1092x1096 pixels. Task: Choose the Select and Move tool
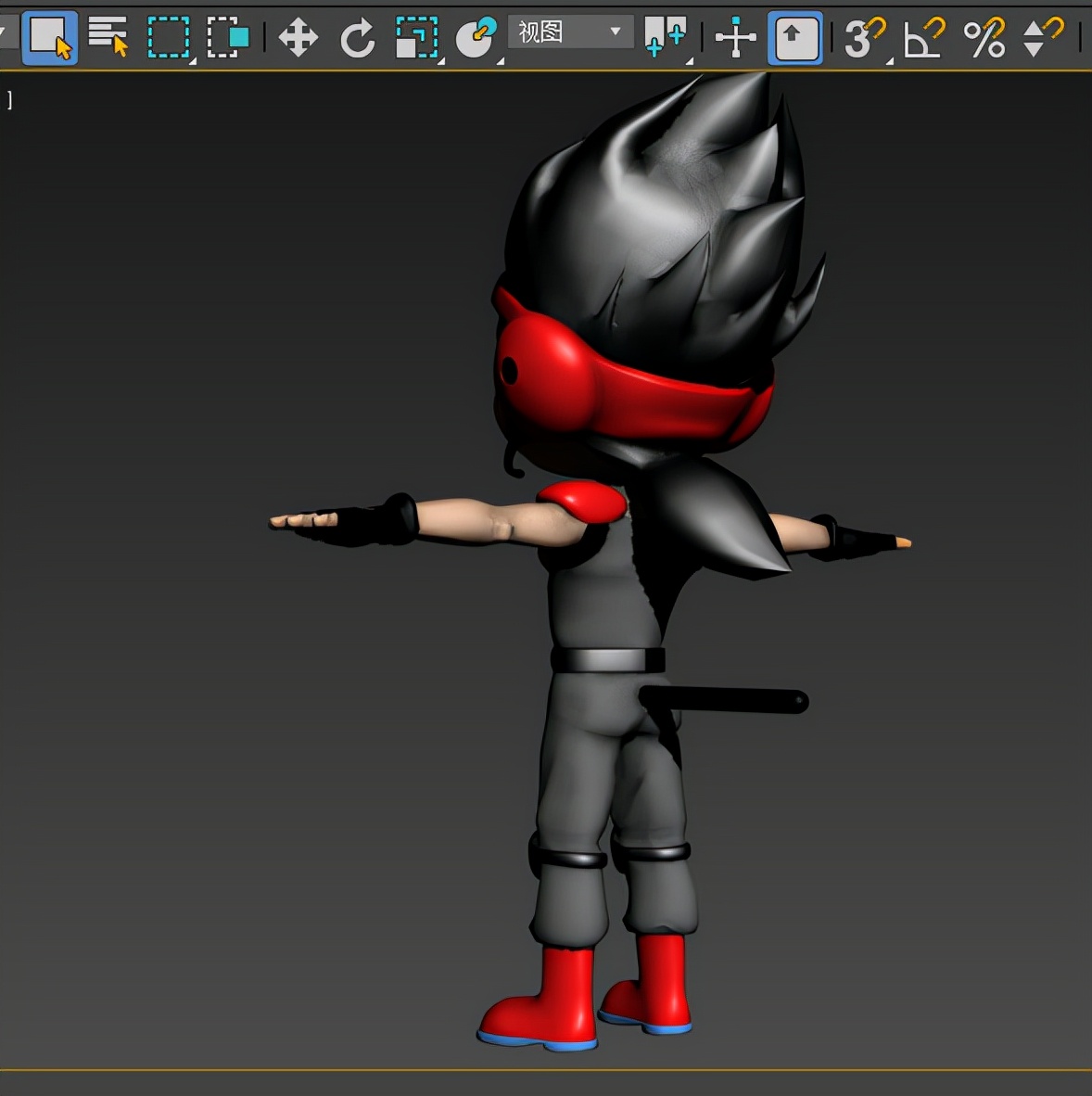298,38
